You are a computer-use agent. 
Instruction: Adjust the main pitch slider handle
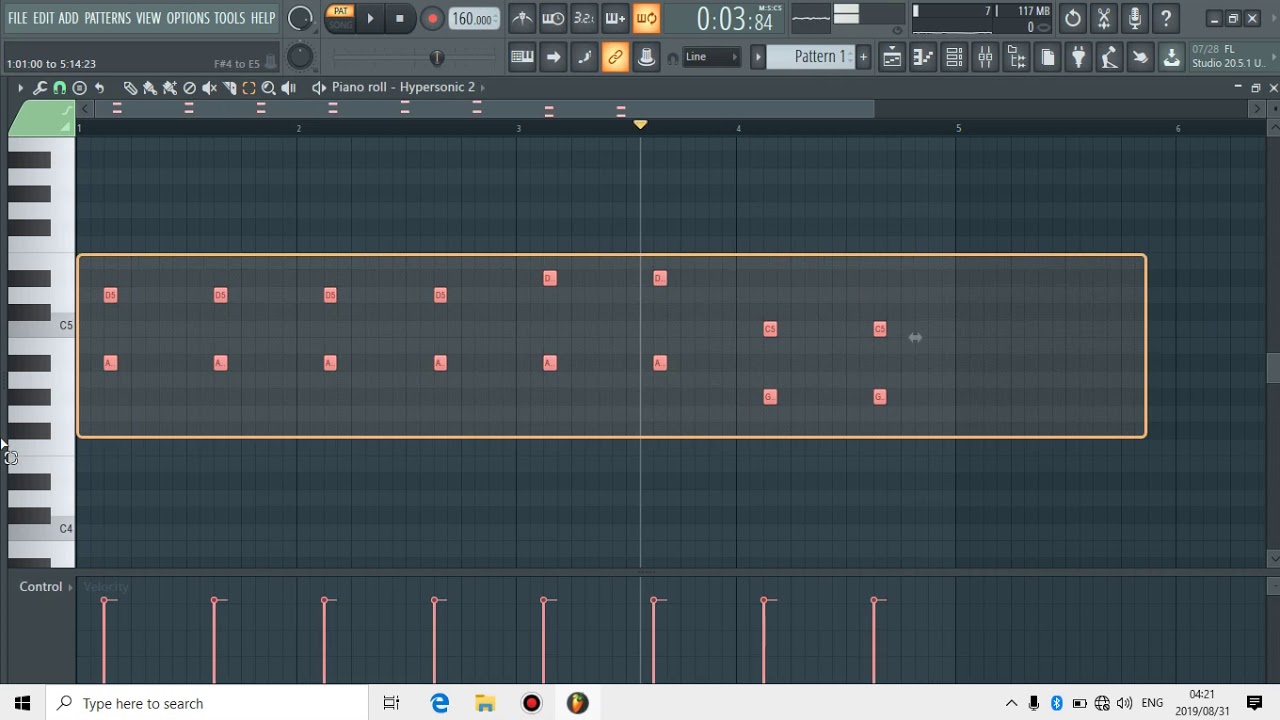tap(437, 58)
